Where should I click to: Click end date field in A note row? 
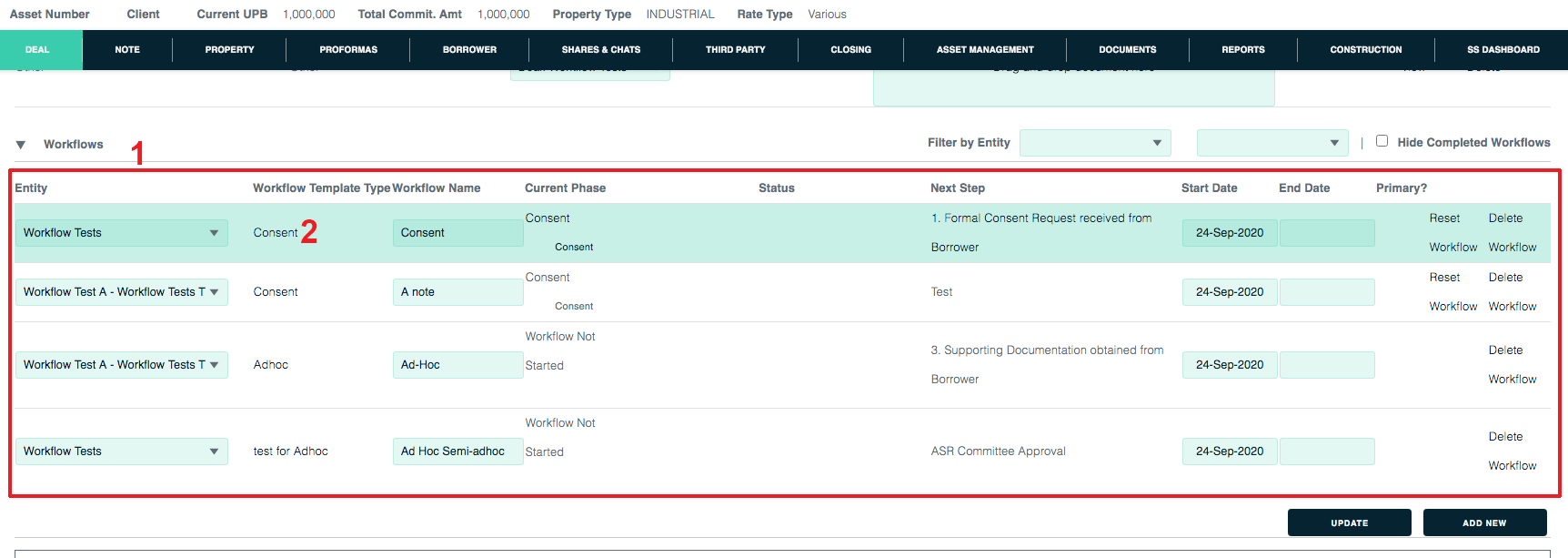(1327, 292)
